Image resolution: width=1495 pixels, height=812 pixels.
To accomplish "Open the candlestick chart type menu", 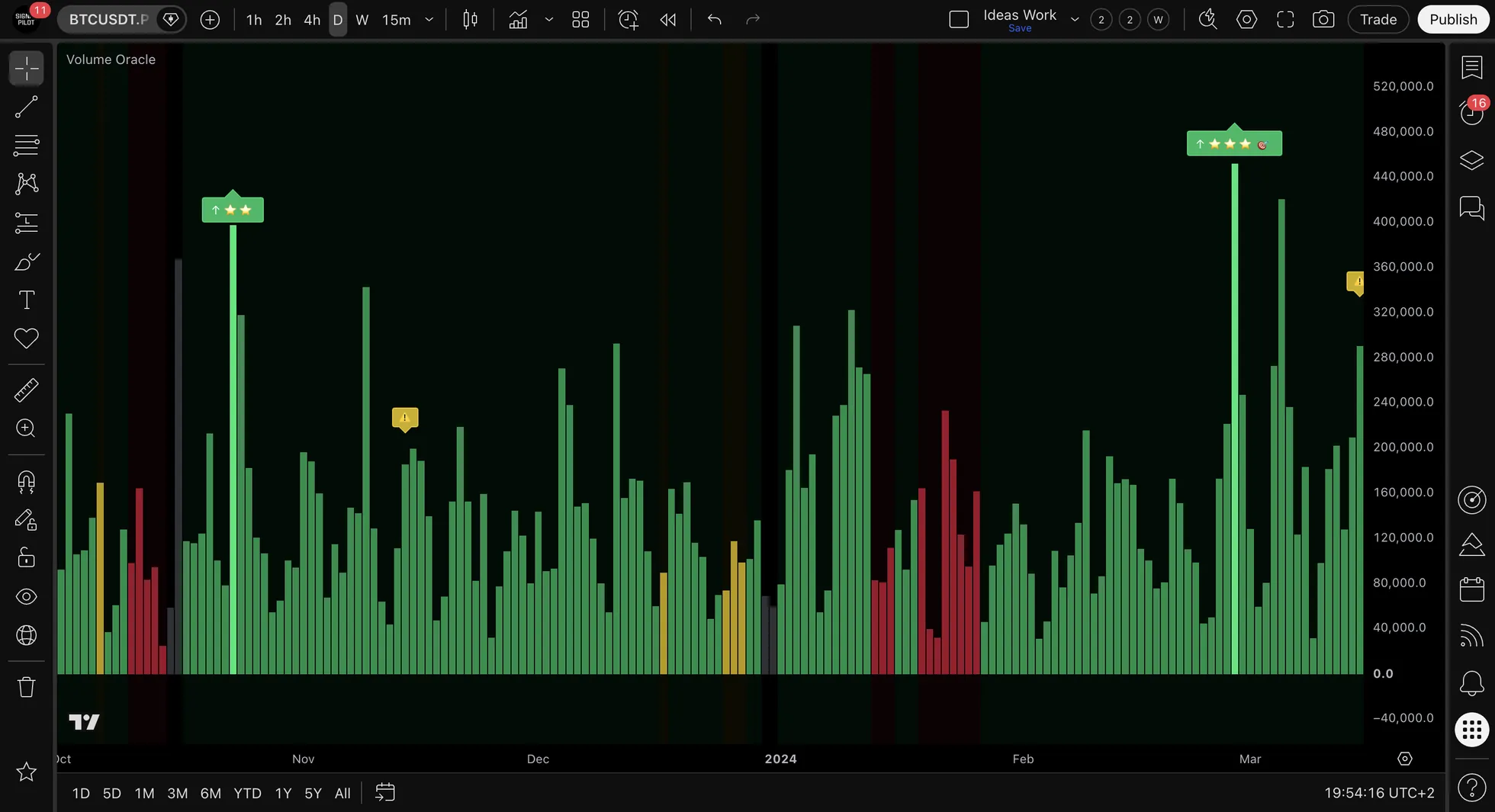I will (471, 20).
